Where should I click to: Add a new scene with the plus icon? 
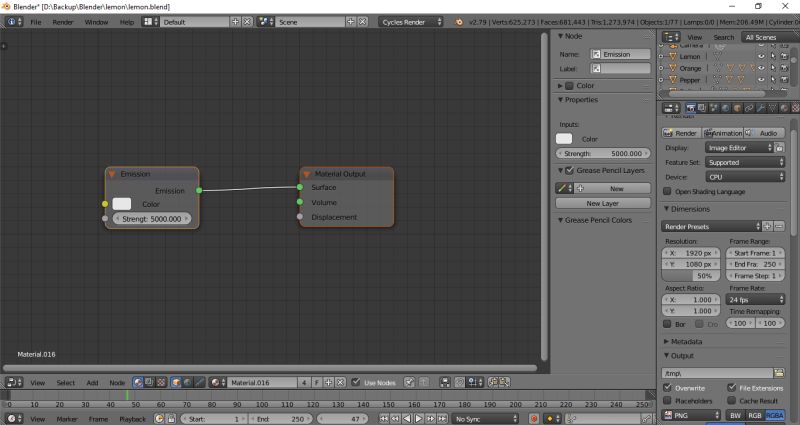[351, 22]
